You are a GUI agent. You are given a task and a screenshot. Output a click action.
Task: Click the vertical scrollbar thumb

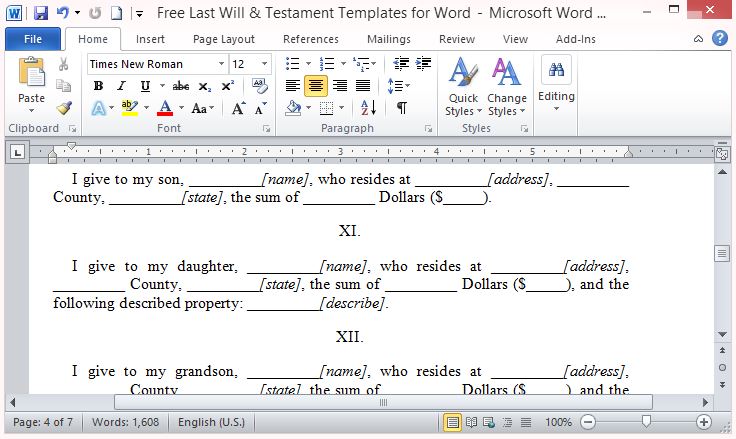[722, 254]
